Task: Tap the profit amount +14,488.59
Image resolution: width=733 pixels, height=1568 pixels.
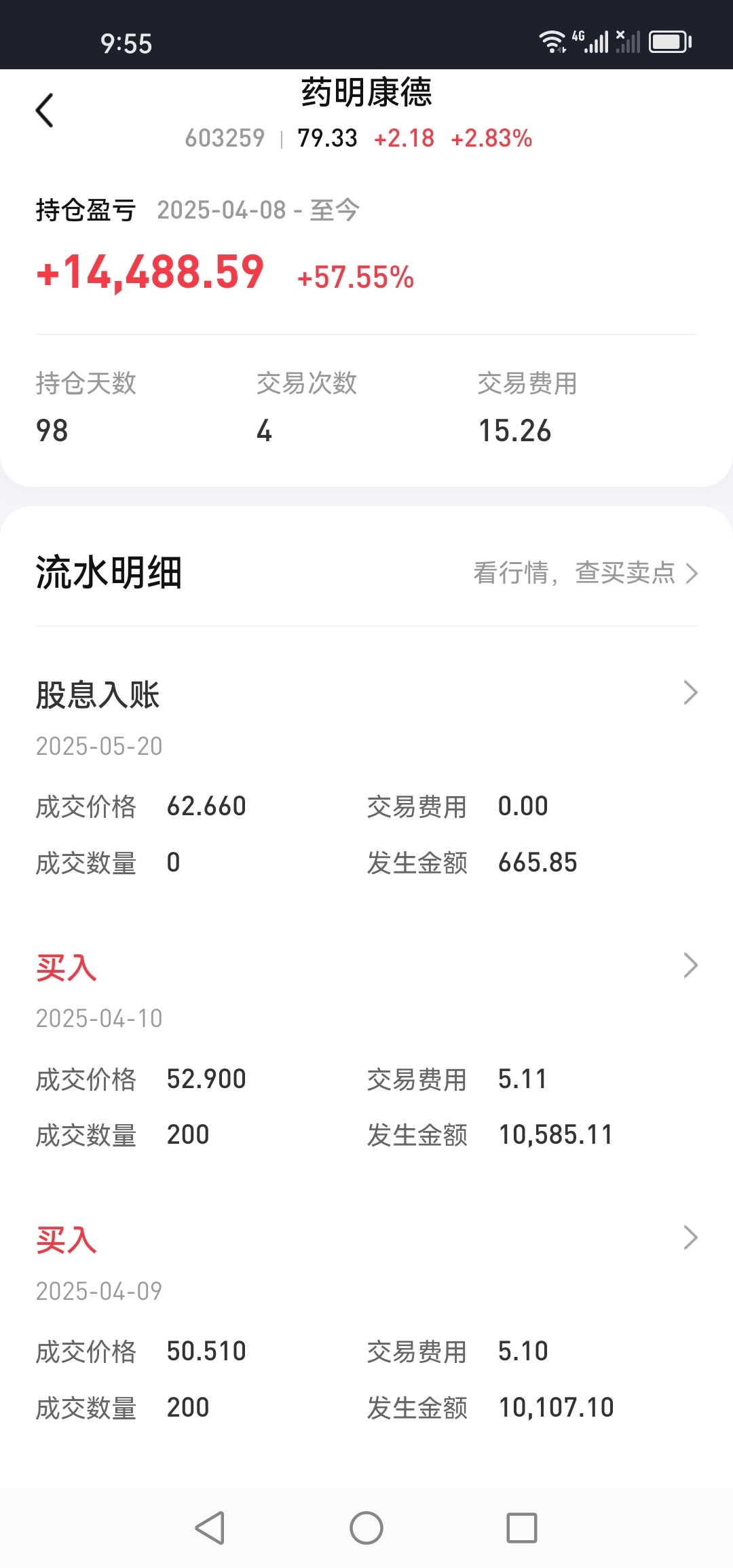Action: [150, 273]
